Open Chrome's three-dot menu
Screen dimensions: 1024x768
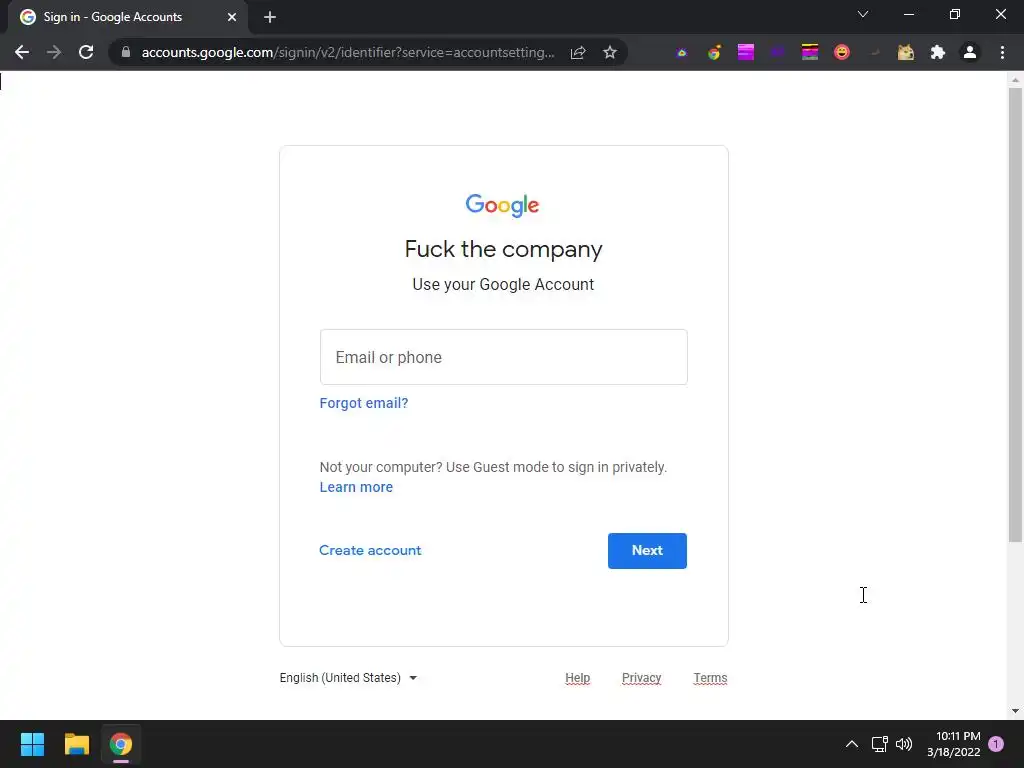pos(1002,52)
